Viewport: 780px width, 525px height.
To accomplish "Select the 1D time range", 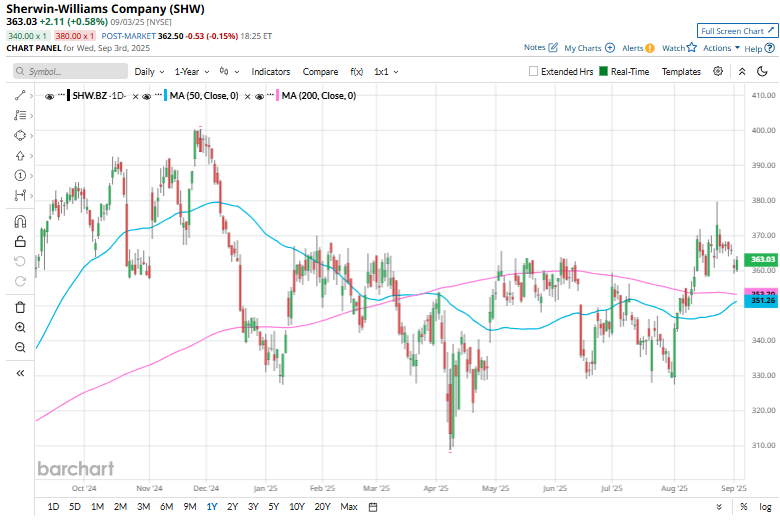I will 53,507.
